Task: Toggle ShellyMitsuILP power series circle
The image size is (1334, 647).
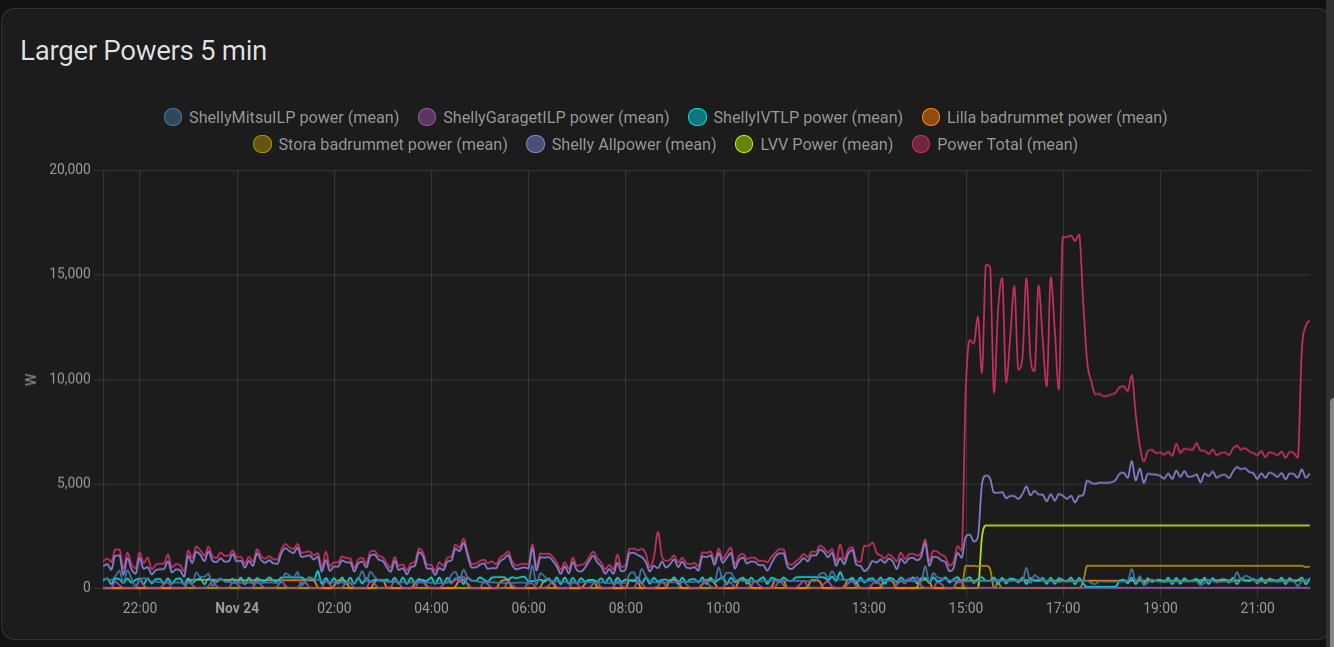Action: click(174, 117)
